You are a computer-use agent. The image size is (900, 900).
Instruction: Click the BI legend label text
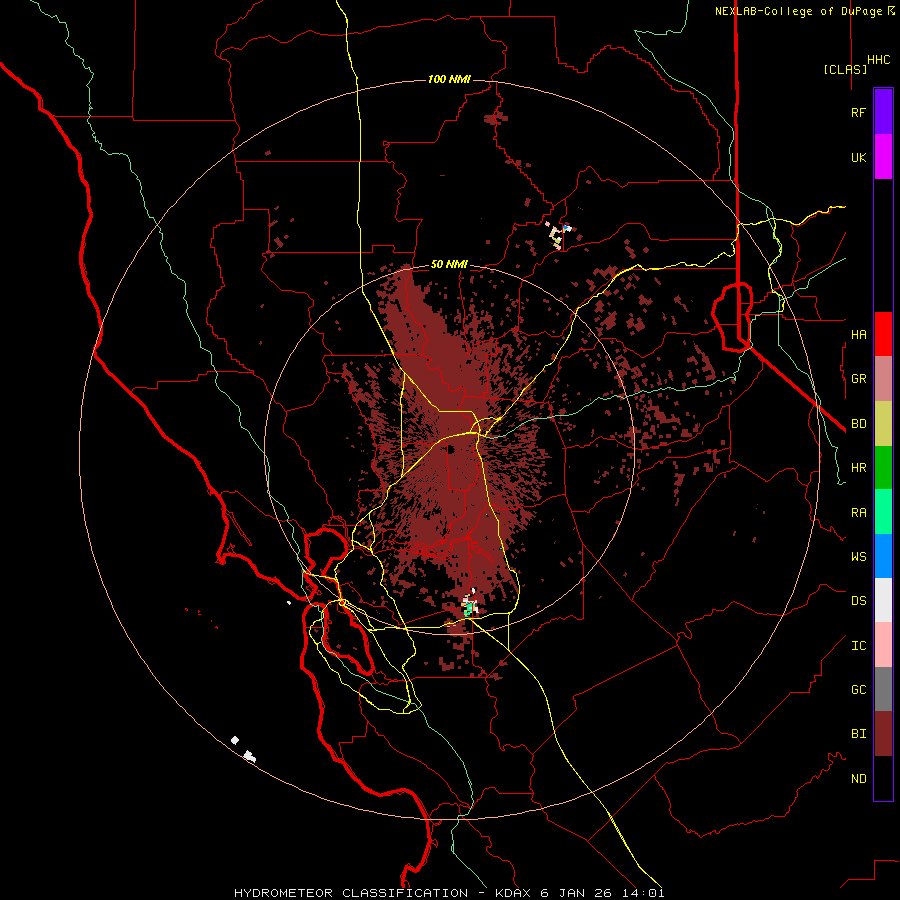(x=858, y=734)
